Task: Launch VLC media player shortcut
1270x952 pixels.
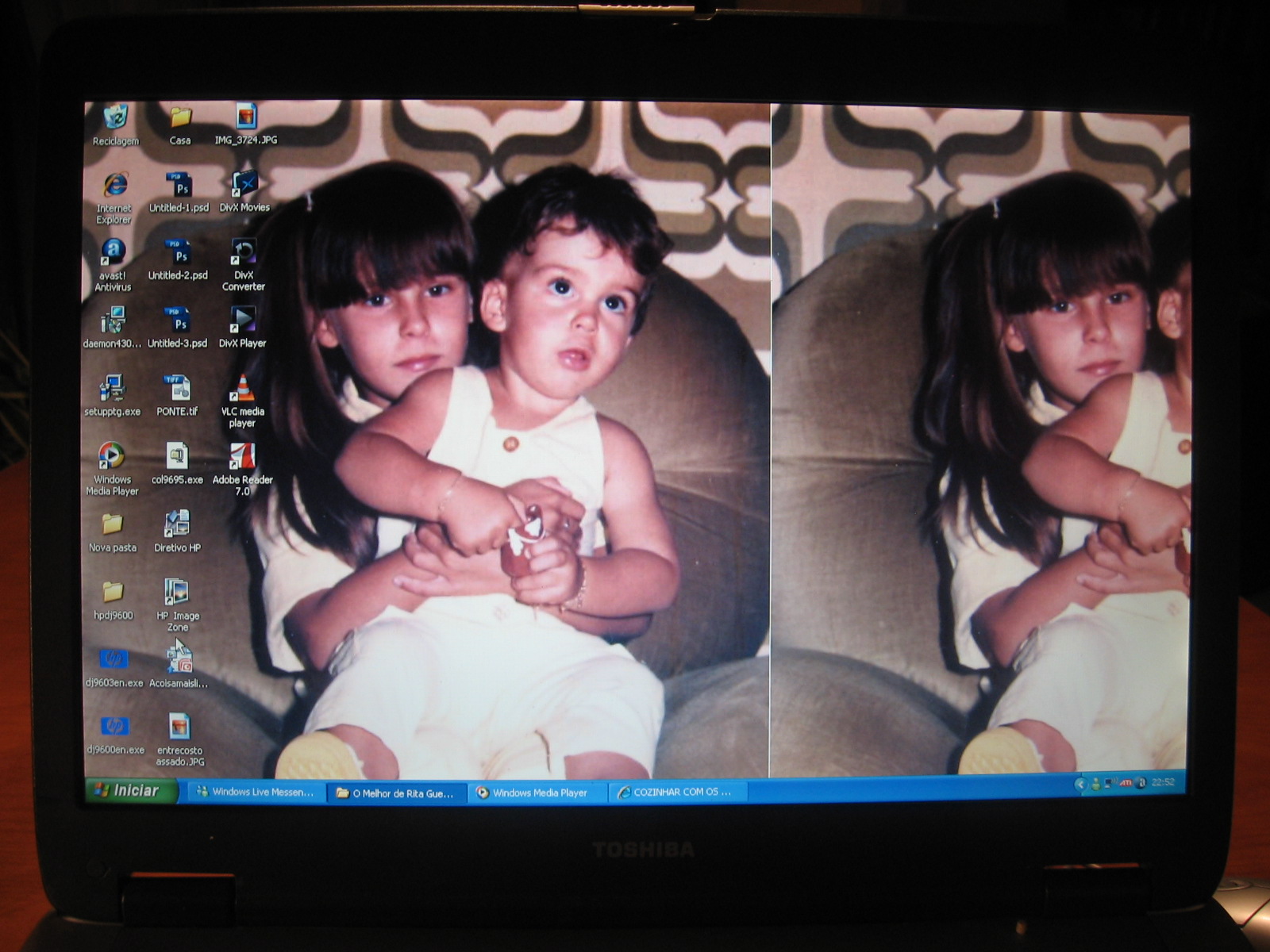Action: tap(242, 402)
